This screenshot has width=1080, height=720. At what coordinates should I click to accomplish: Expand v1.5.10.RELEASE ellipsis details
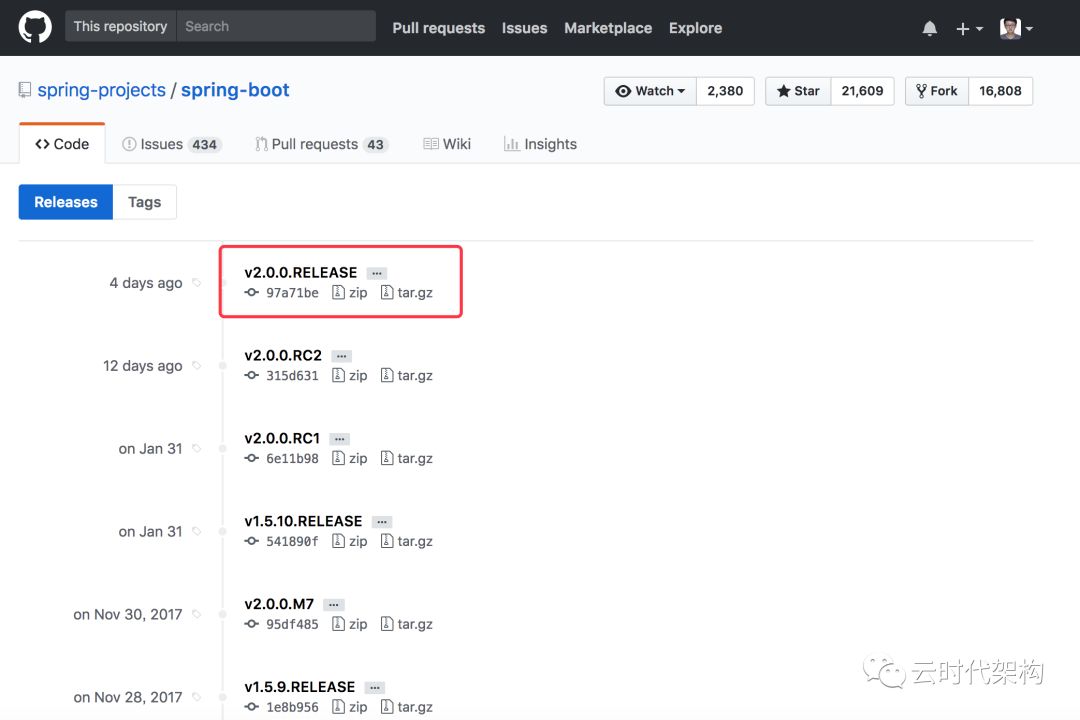[382, 522]
